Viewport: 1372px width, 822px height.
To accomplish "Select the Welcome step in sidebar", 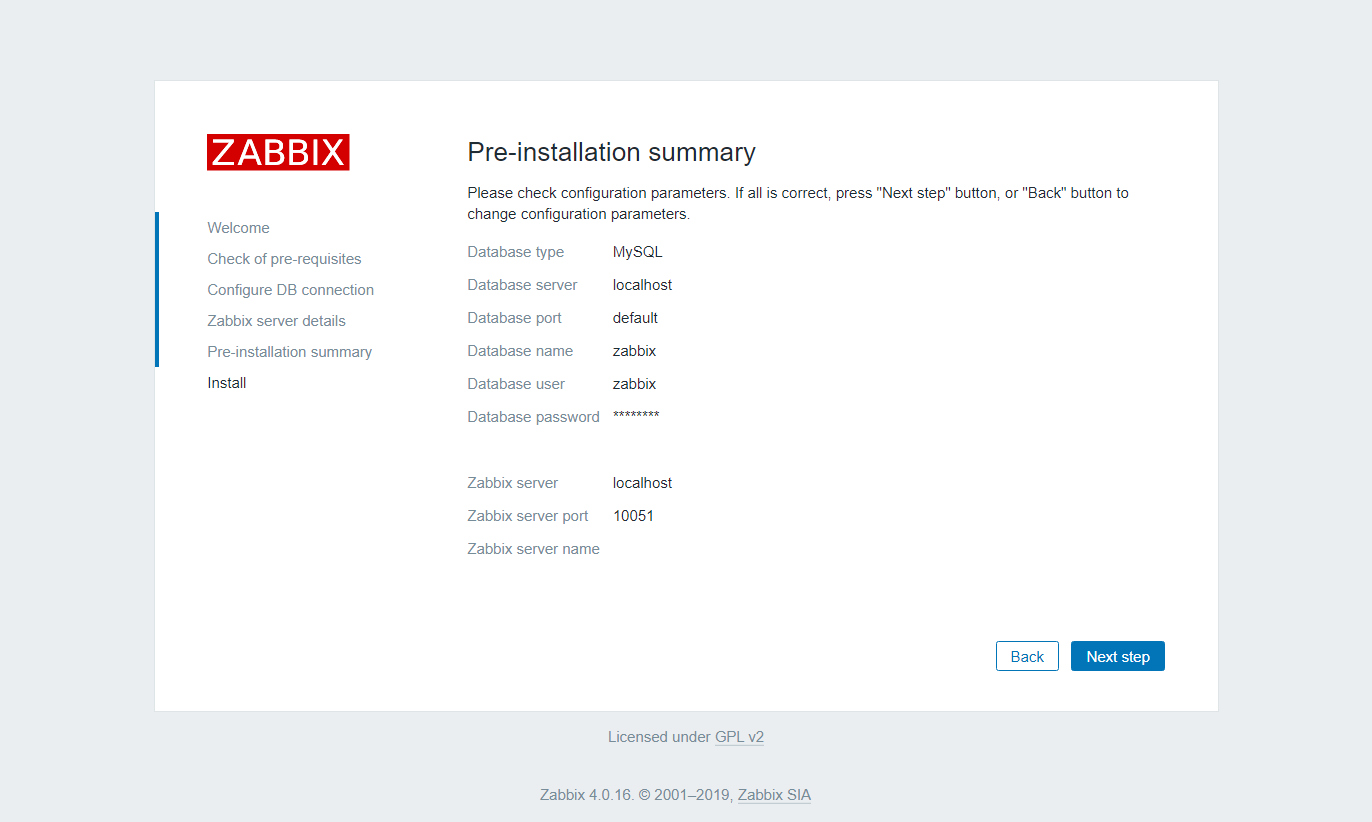I will 238,228.
